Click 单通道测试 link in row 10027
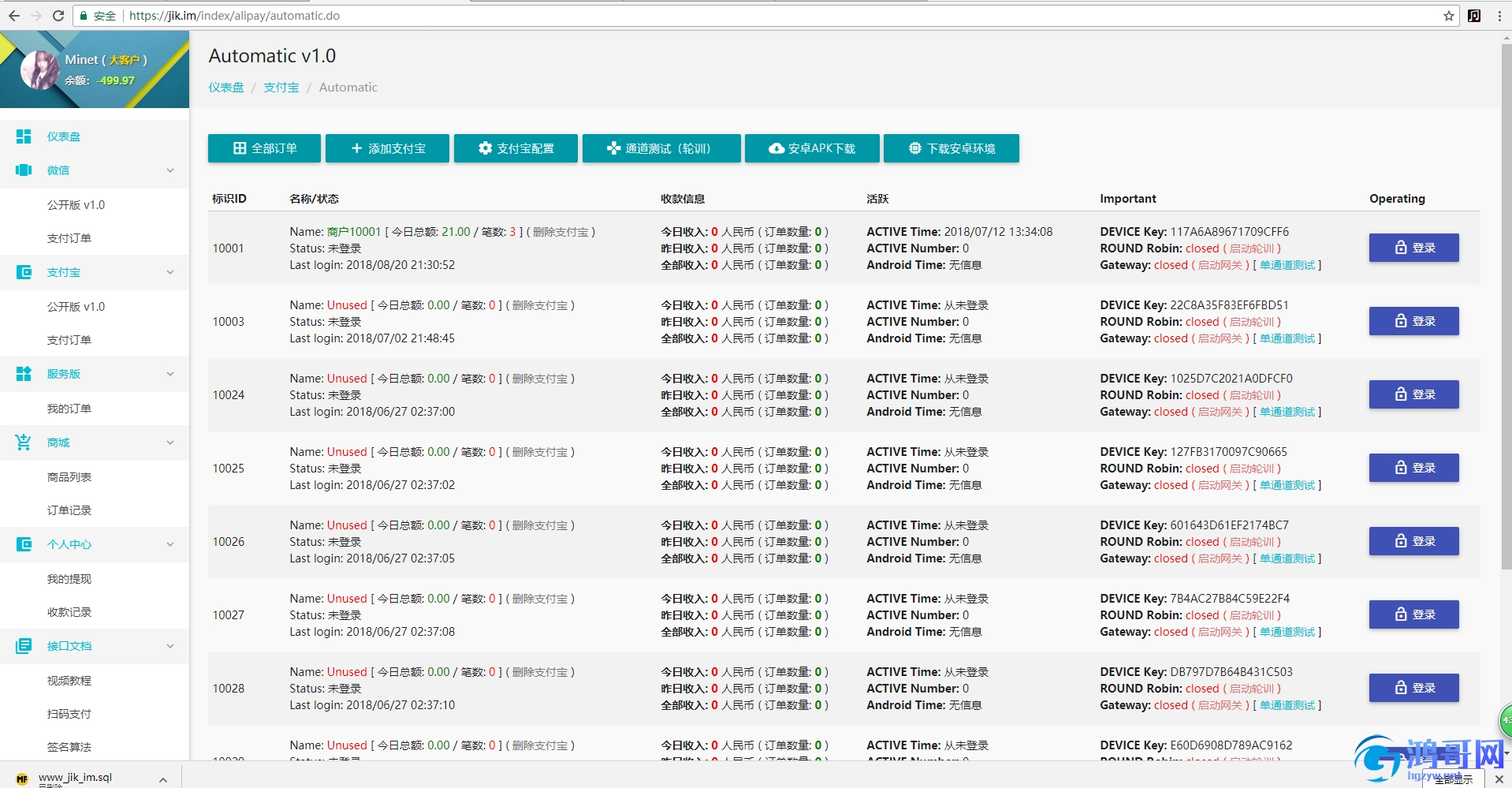Image resolution: width=1512 pixels, height=788 pixels. coord(1287,632)
